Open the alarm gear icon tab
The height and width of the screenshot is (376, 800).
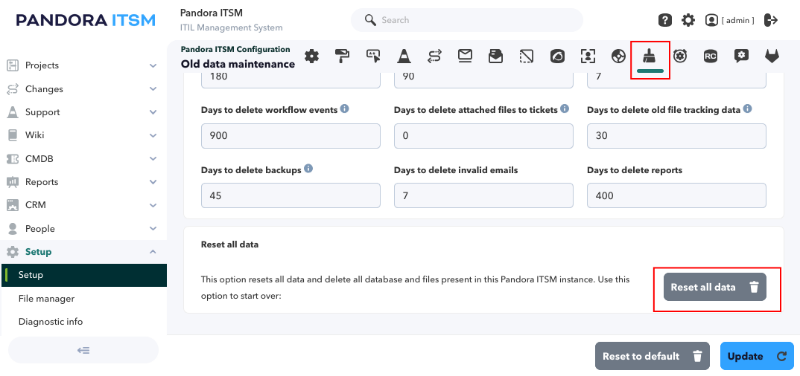(680, 56)
